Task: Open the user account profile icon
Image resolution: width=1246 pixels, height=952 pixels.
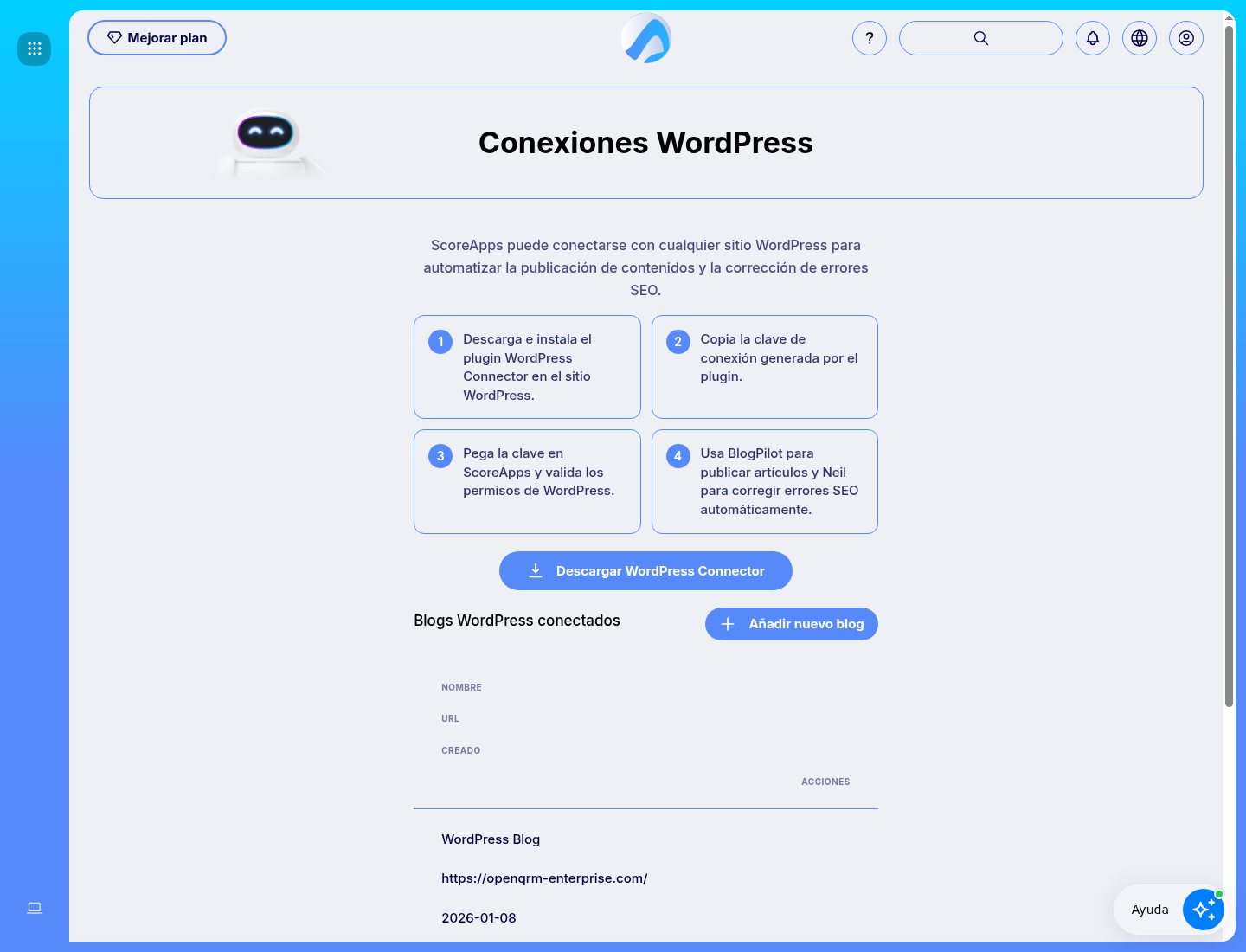Action: pyautogui.click(x=1186, y=38)
